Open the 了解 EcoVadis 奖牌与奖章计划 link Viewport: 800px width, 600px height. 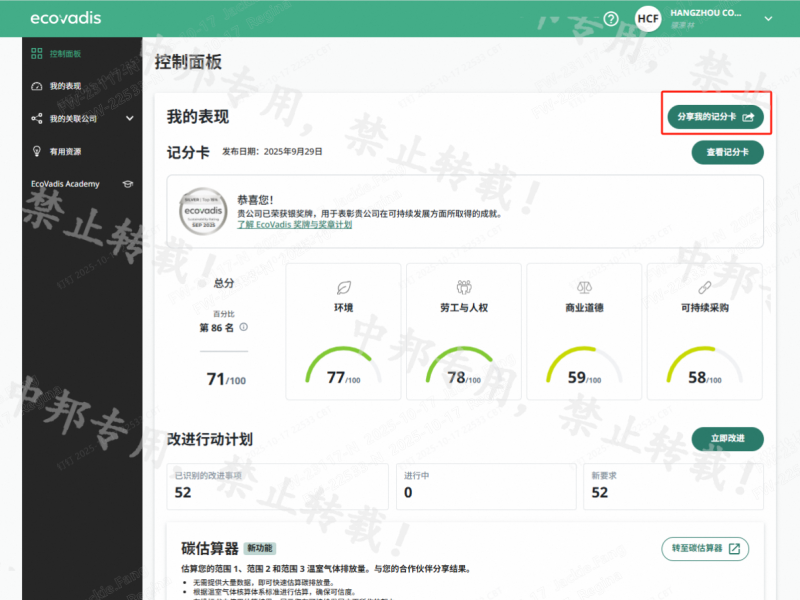294,225
